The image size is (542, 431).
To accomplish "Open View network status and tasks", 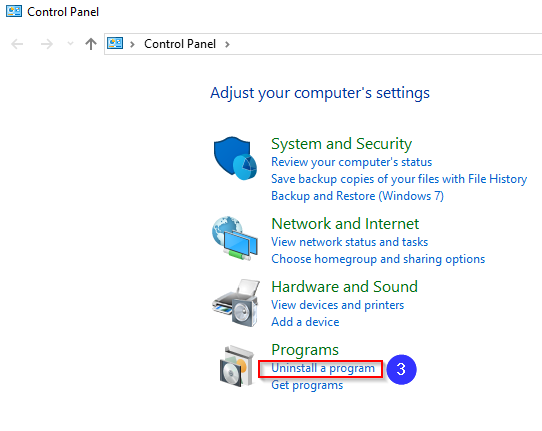I will tap(349, 242).
